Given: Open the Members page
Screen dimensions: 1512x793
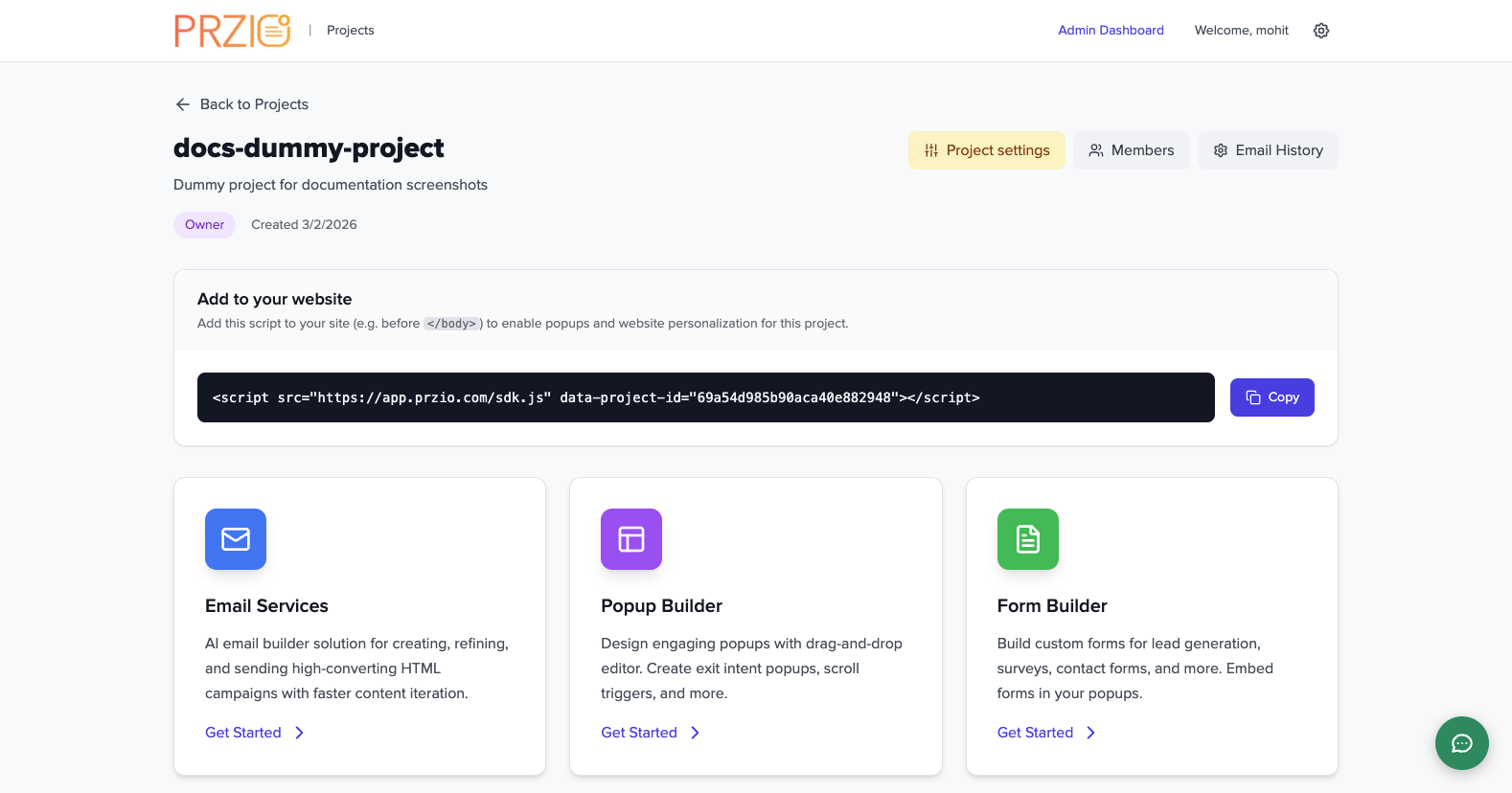Looking at the screenshot, I should [x=1132, y=150].
